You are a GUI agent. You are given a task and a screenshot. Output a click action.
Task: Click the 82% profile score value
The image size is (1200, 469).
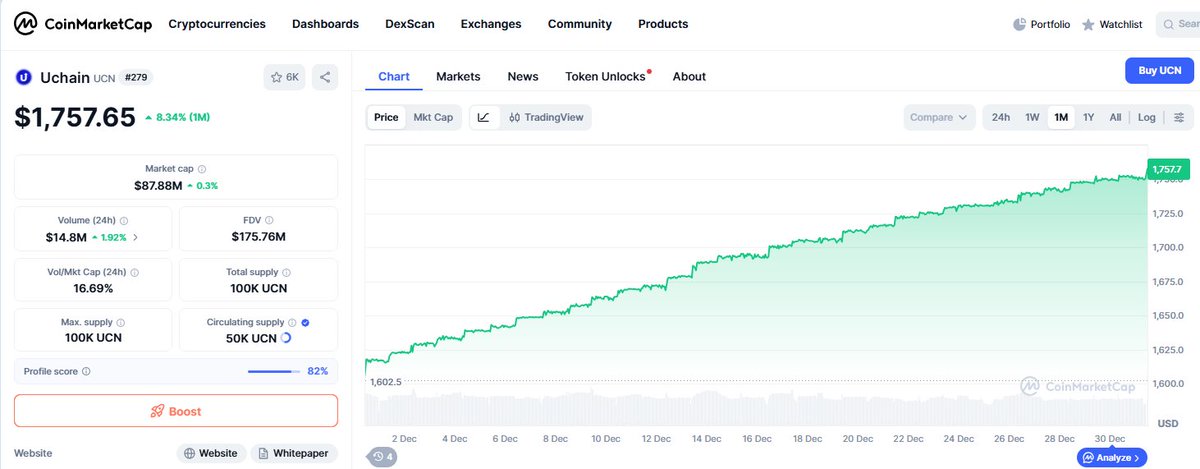point(318,371)
